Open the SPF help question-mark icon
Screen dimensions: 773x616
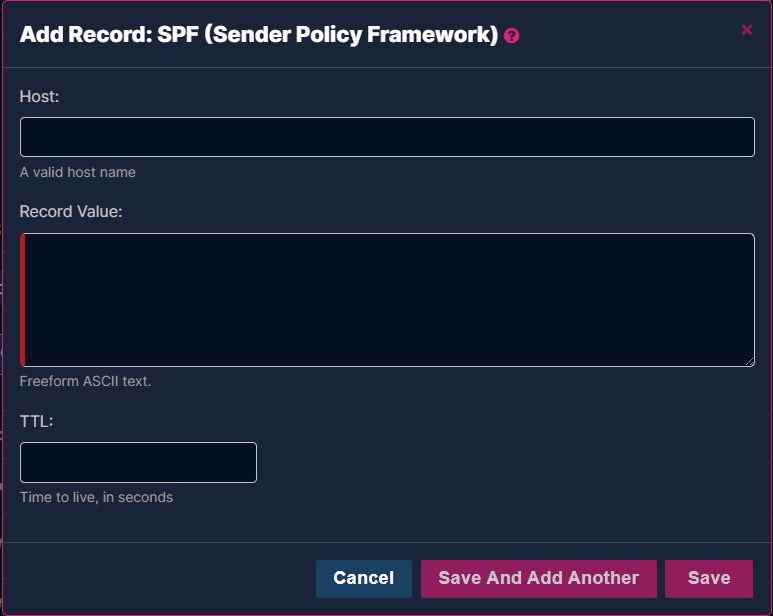pos(511,36)
